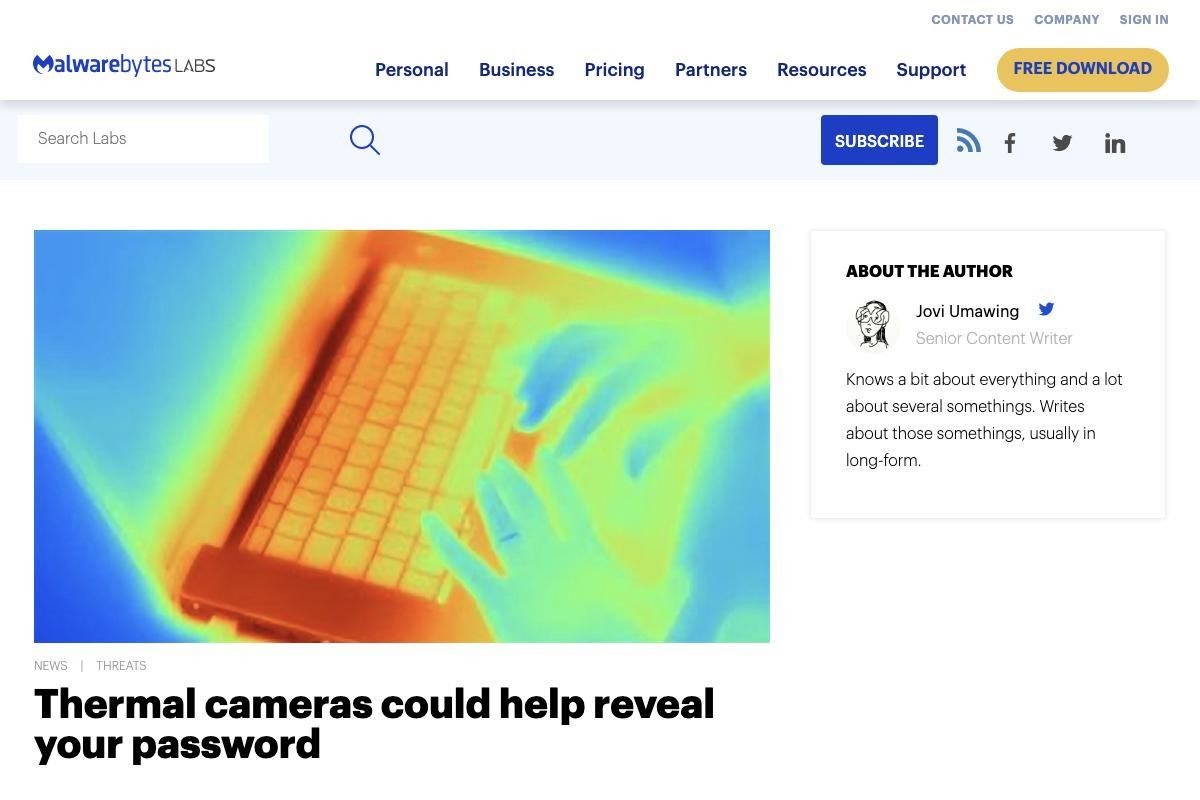
Task: Open the NEWS category link
Action: [51, 666]
